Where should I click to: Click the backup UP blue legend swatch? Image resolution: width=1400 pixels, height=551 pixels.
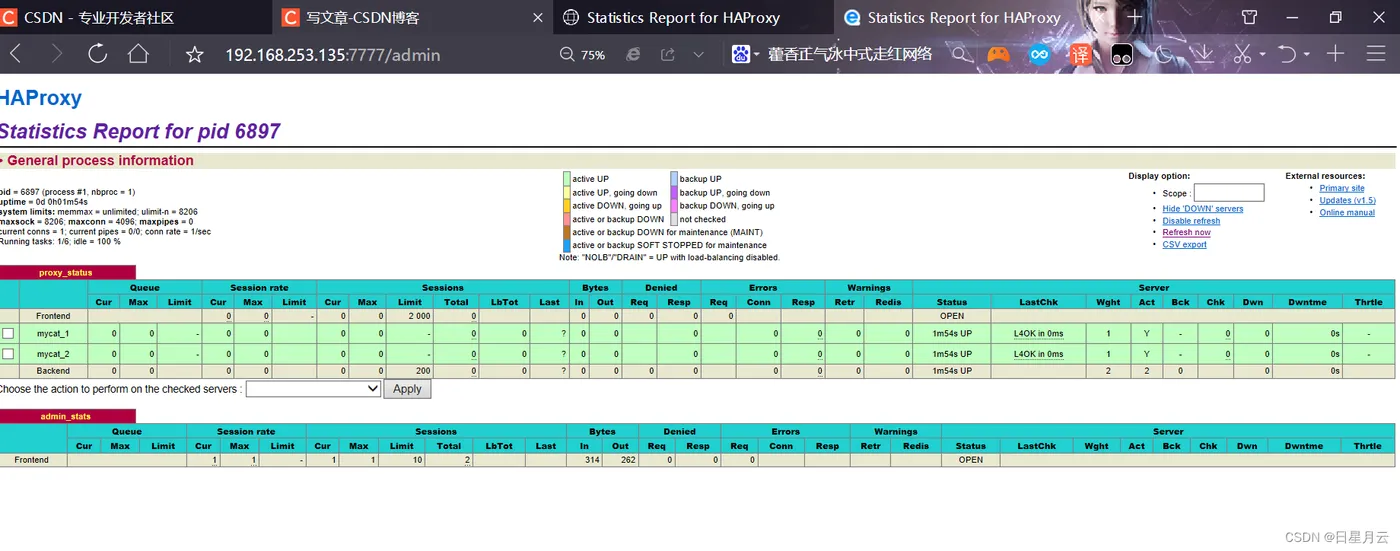674,179
